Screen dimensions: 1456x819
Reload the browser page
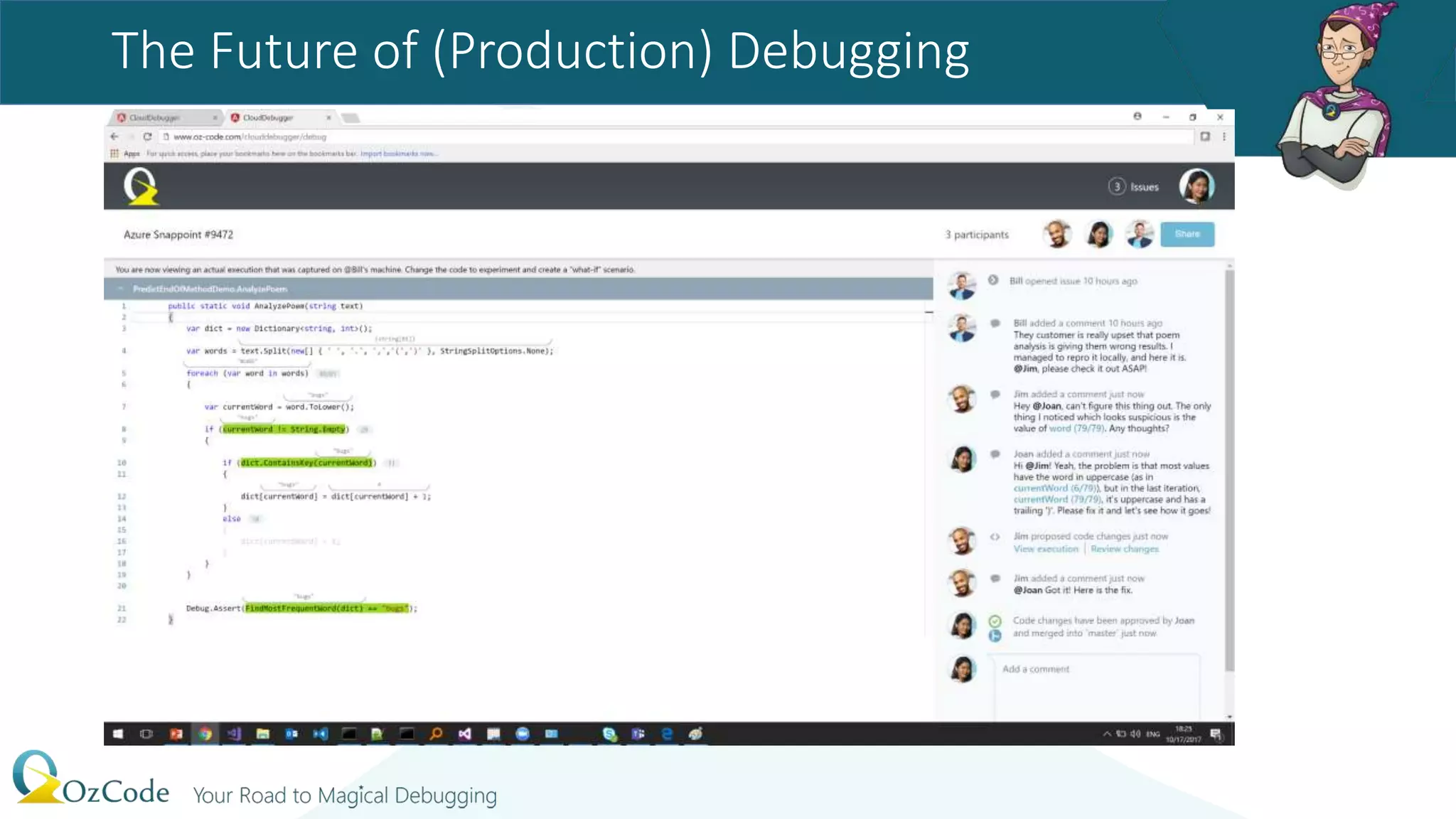tap(147, 136)
